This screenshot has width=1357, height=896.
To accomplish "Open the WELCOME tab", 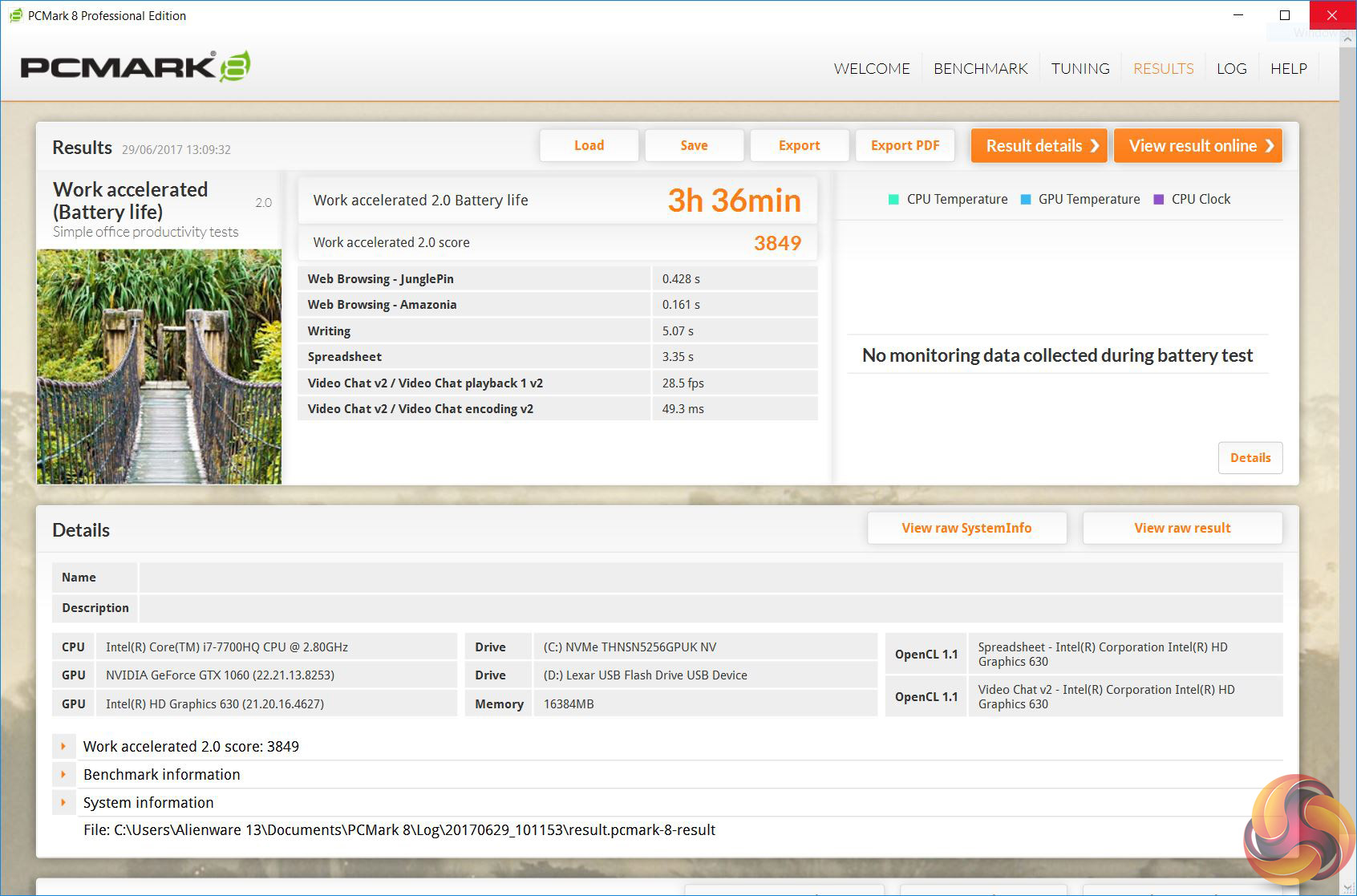I will click(x=872, y=69).
